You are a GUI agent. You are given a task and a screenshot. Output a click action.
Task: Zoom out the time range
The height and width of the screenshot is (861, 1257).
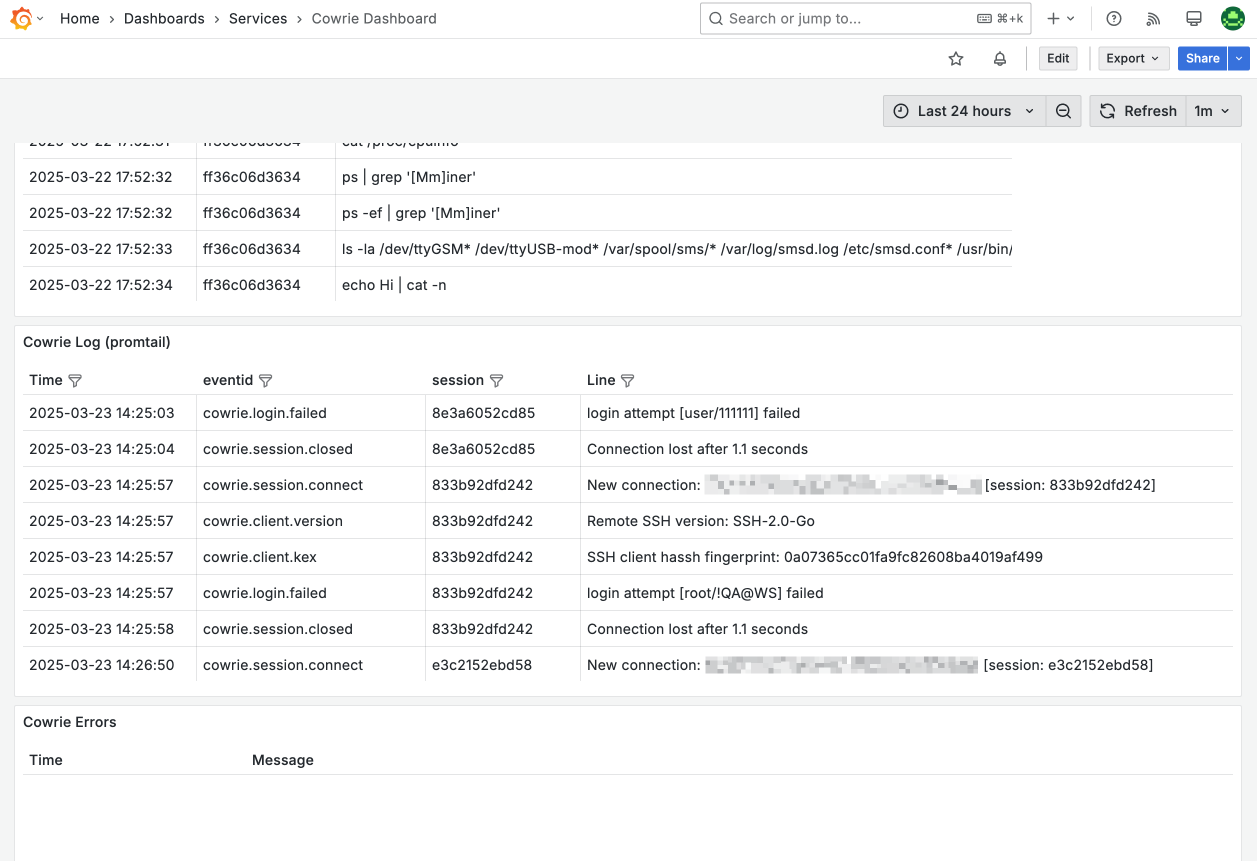1063,111
